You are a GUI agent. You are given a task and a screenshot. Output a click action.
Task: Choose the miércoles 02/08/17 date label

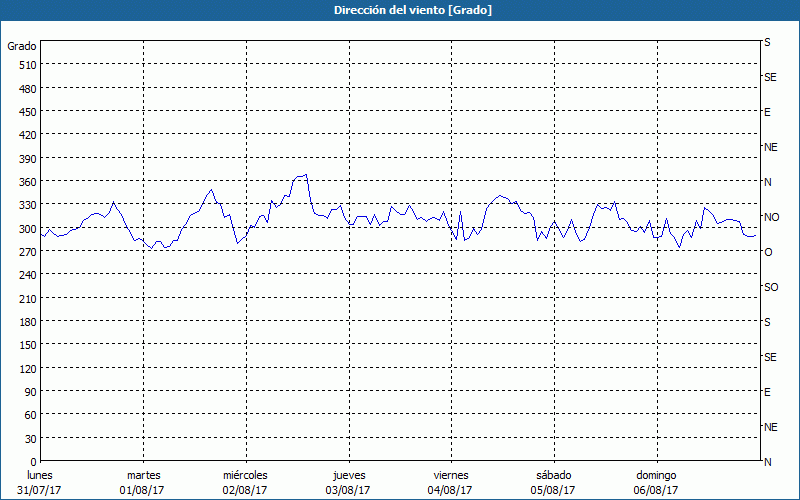click(x=245, y=482)
